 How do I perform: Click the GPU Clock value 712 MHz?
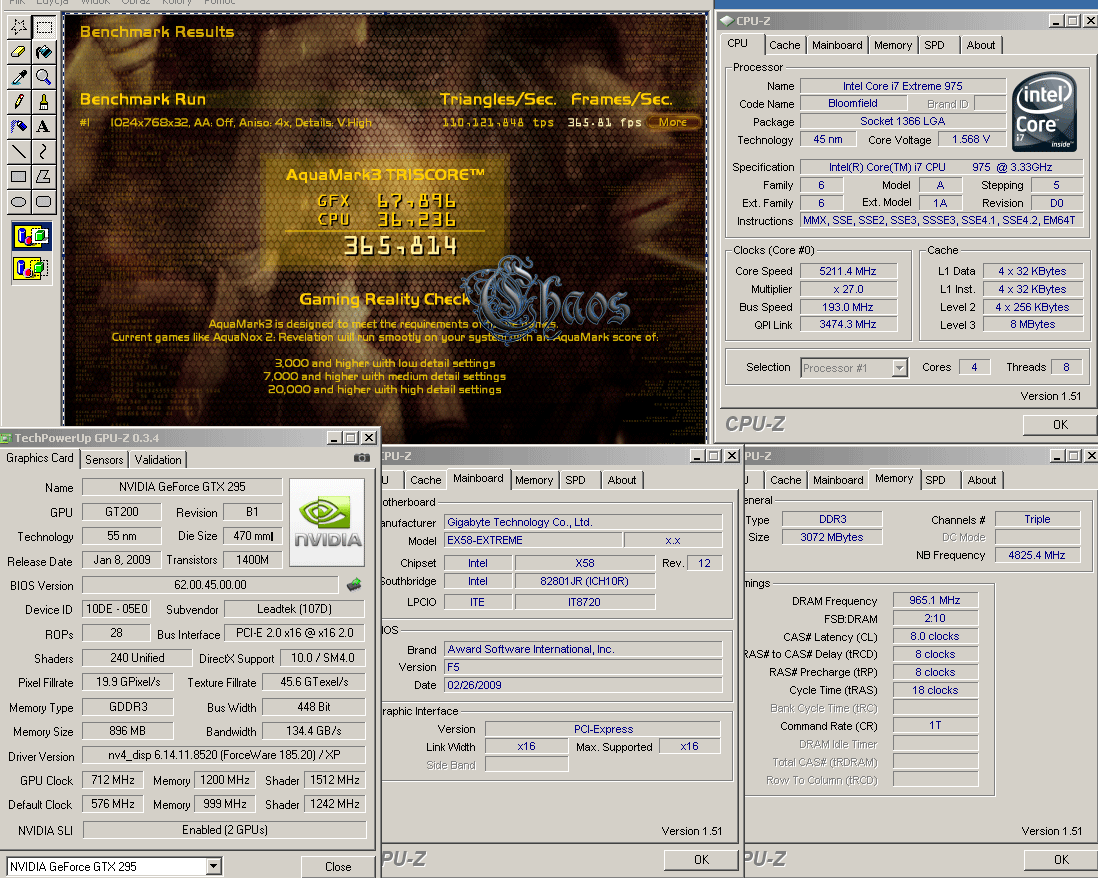coord(113,780)
